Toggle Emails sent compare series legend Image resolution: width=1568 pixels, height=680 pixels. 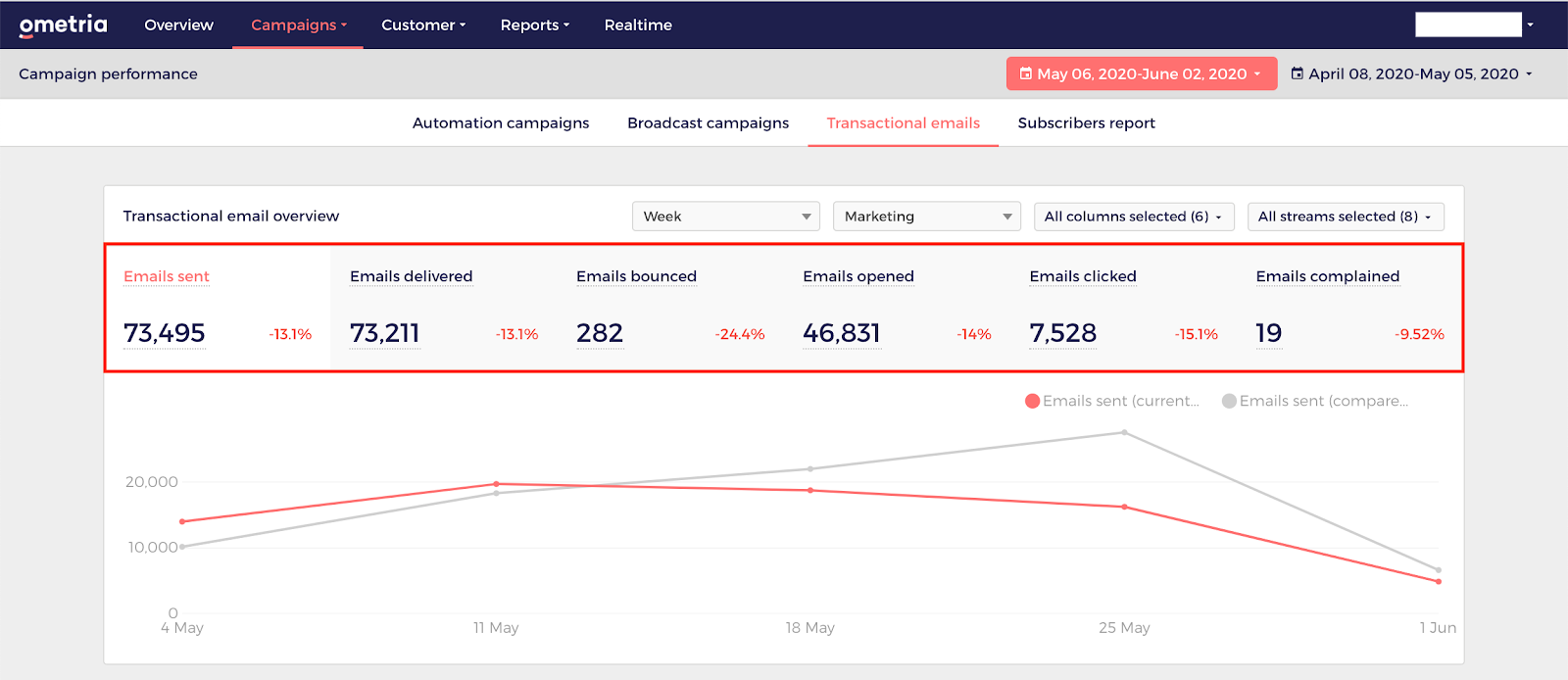pyautogui.click(x=1315, y=401)
